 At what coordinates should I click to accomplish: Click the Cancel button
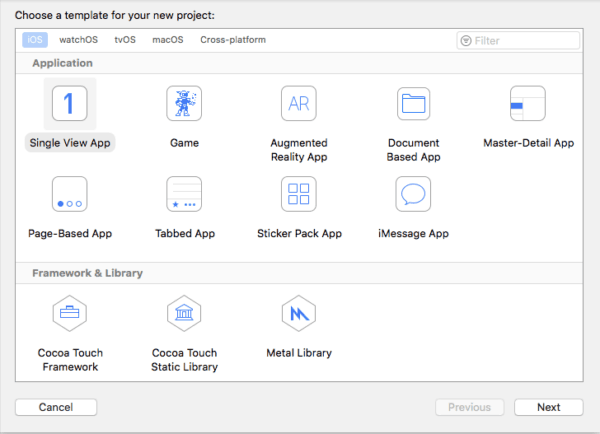tap(56, 407)
